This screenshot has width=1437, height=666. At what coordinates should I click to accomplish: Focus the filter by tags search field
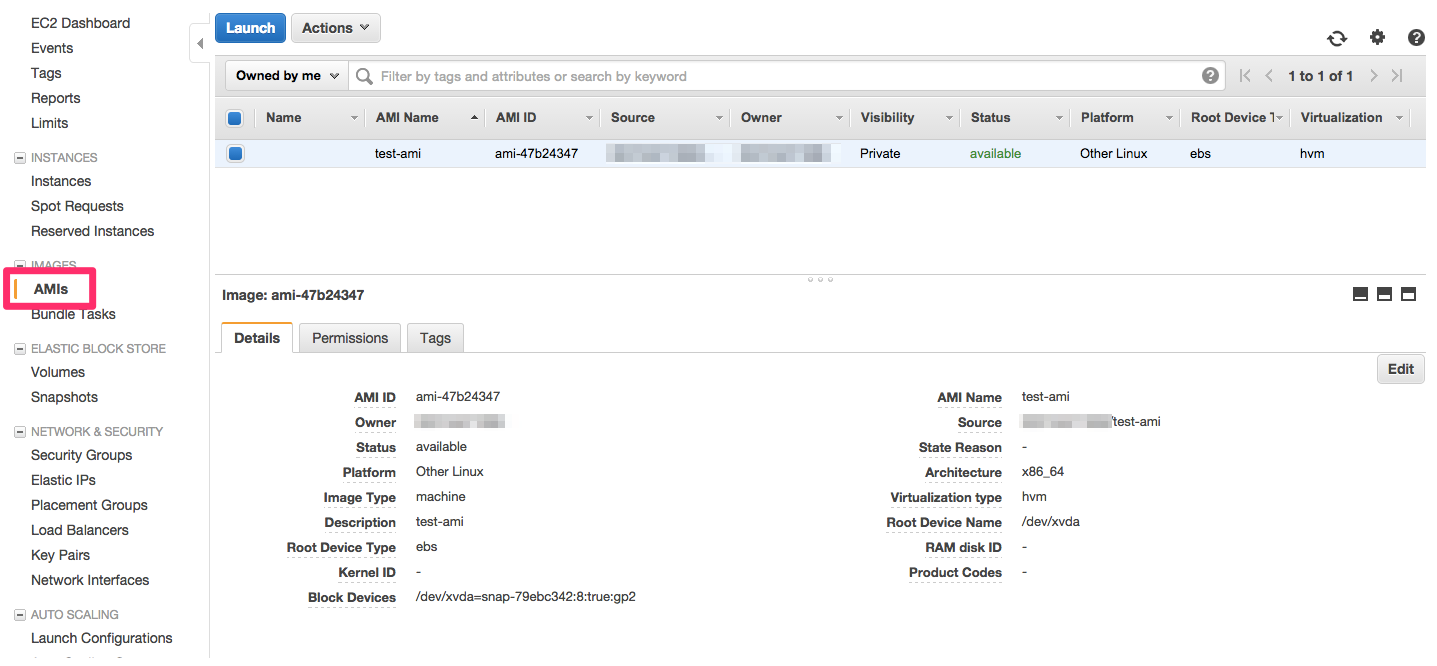pos(780,76)
